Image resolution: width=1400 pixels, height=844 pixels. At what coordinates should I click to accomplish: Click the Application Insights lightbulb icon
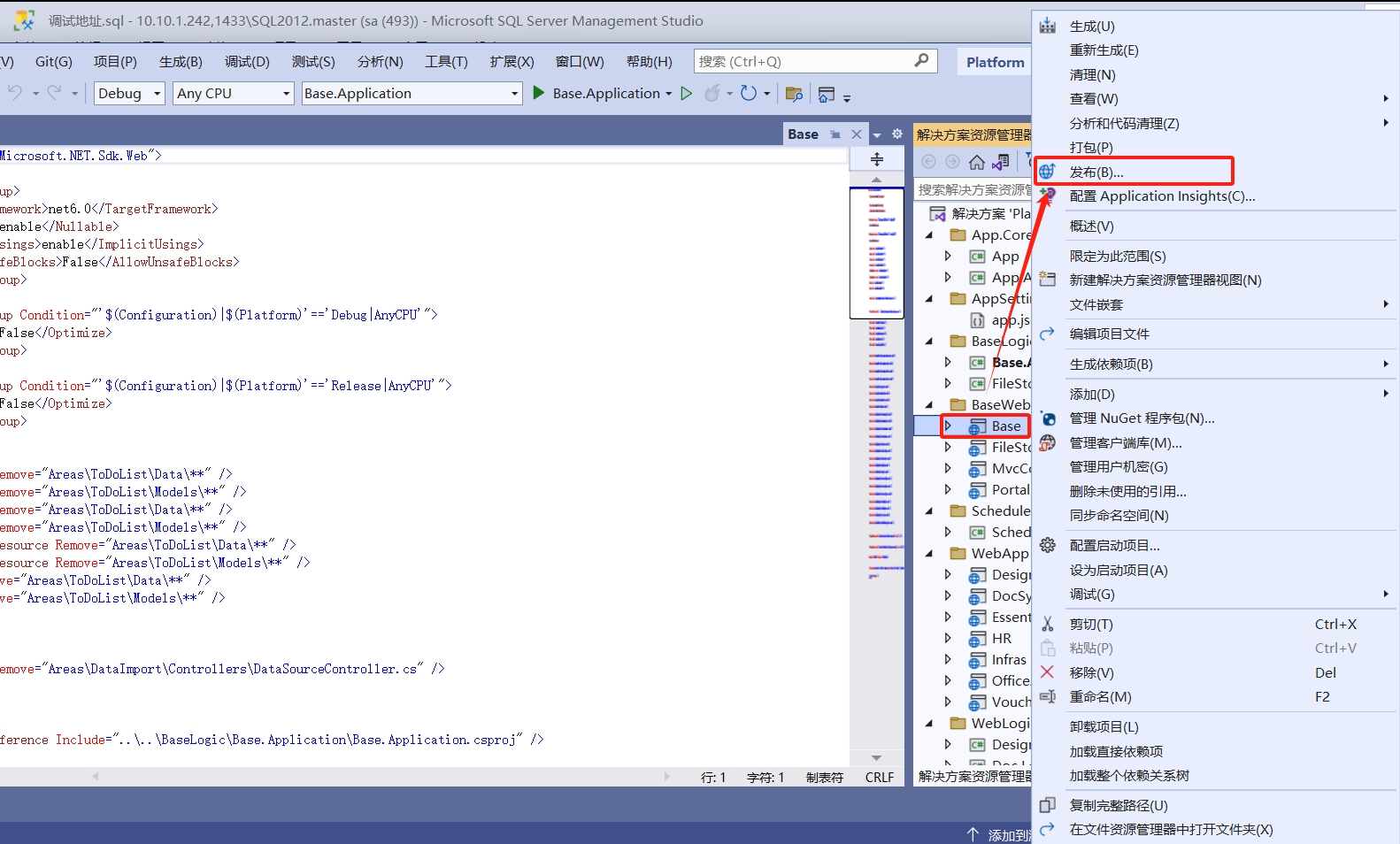click(x=1047, y=195)
